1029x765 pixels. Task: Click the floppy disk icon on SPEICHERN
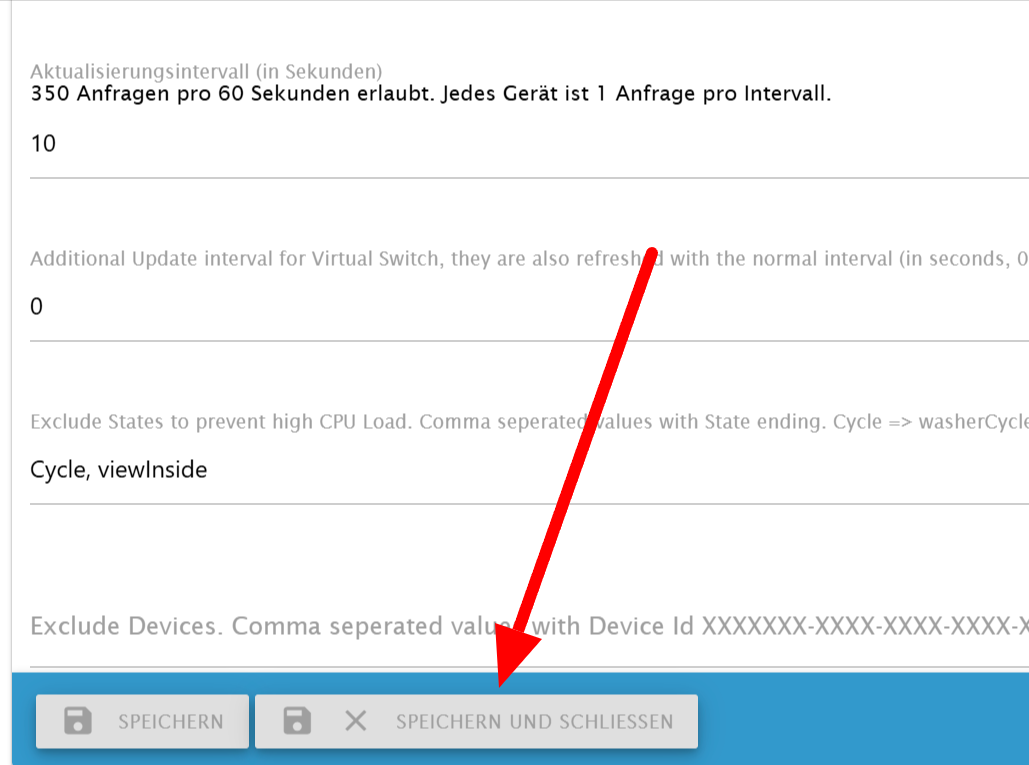coord(77,720)
